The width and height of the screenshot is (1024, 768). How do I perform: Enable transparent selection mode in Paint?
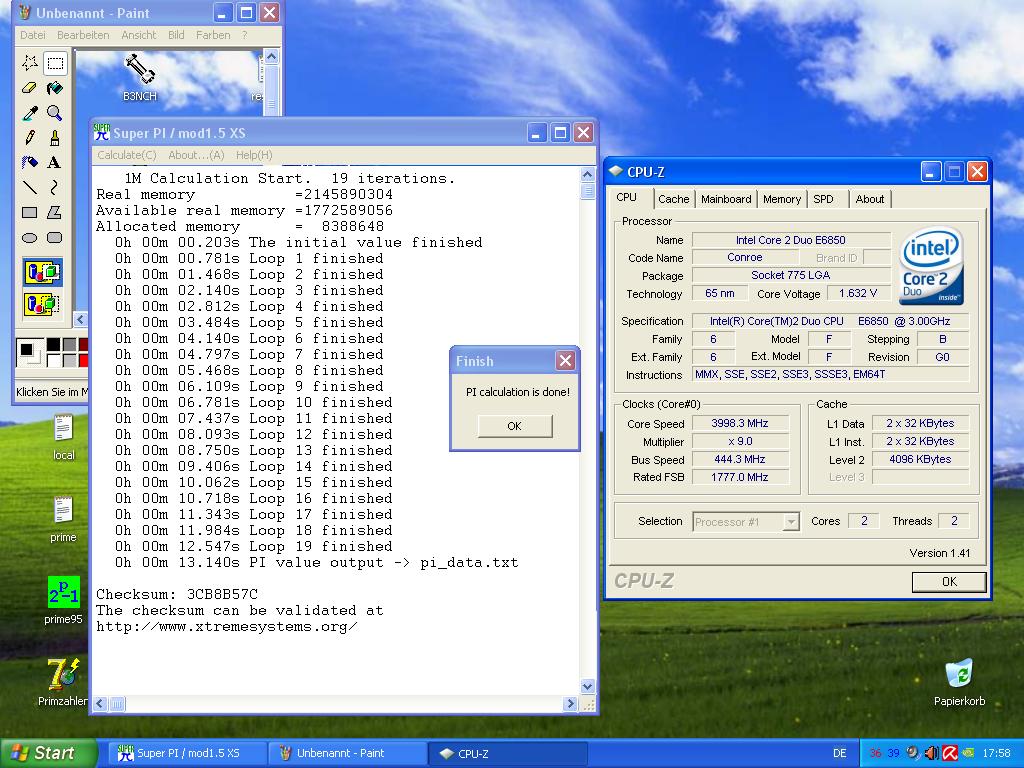pyautogui.click(x=42, y=303)
